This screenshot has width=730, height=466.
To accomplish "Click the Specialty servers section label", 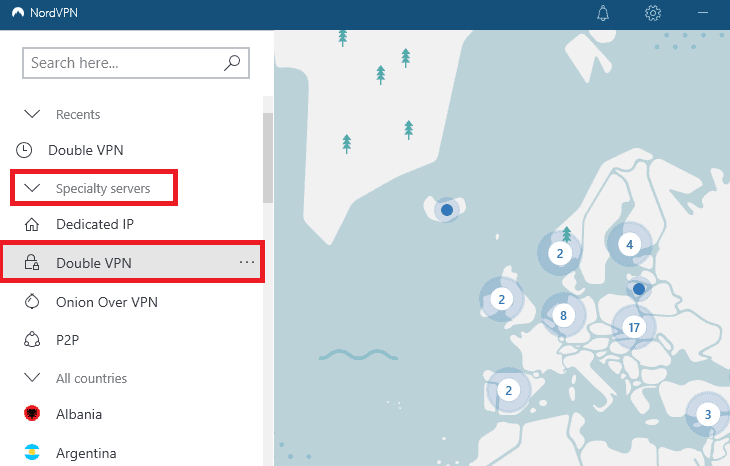I will pos(103,189).
